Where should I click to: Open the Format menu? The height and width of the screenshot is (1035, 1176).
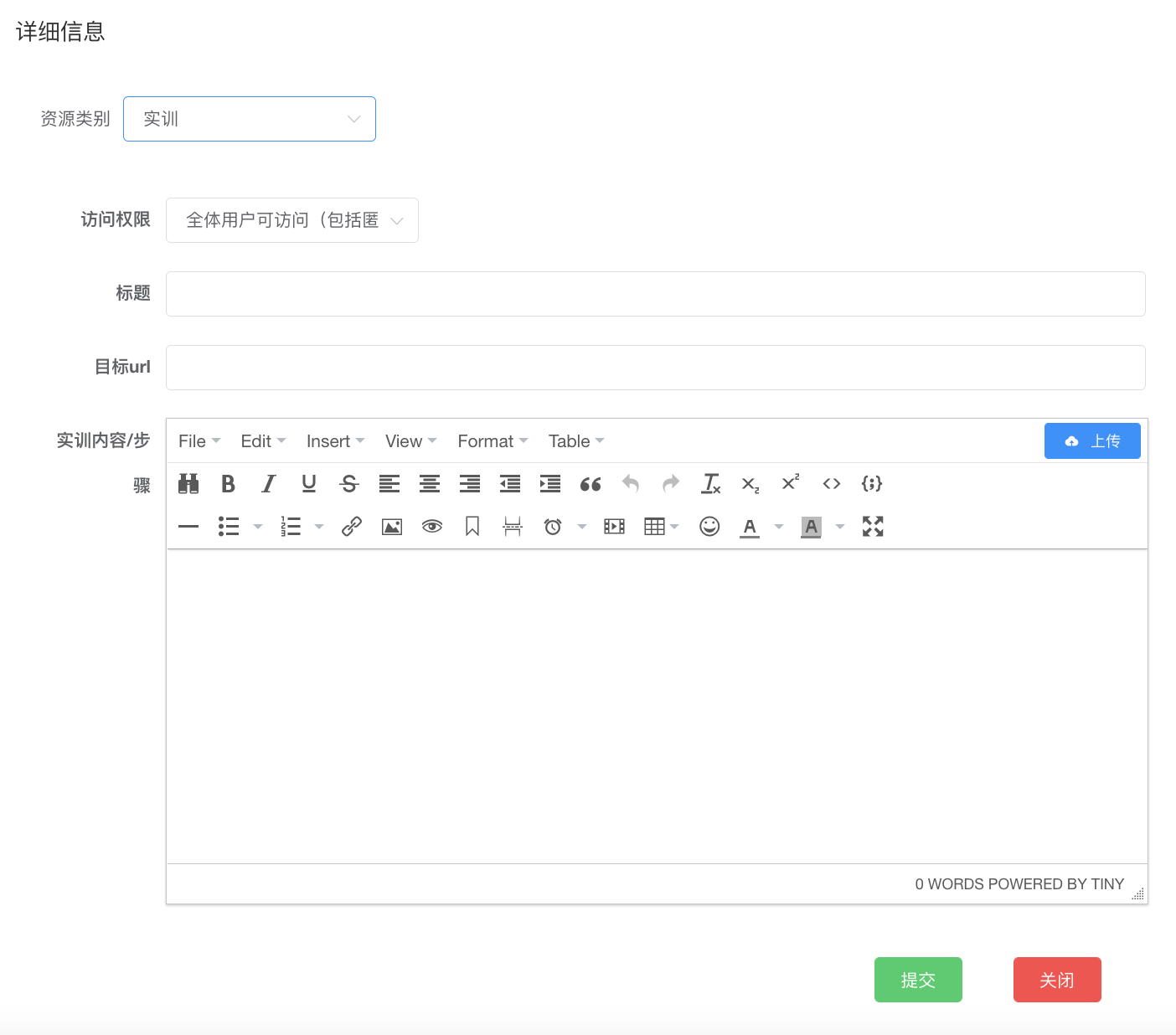(493, 441)
